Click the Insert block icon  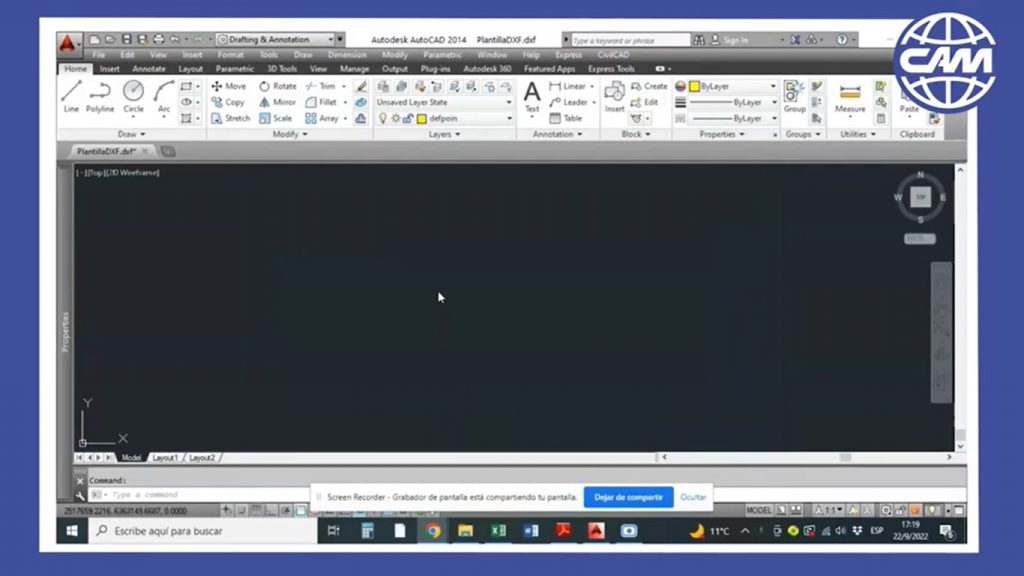615,97
